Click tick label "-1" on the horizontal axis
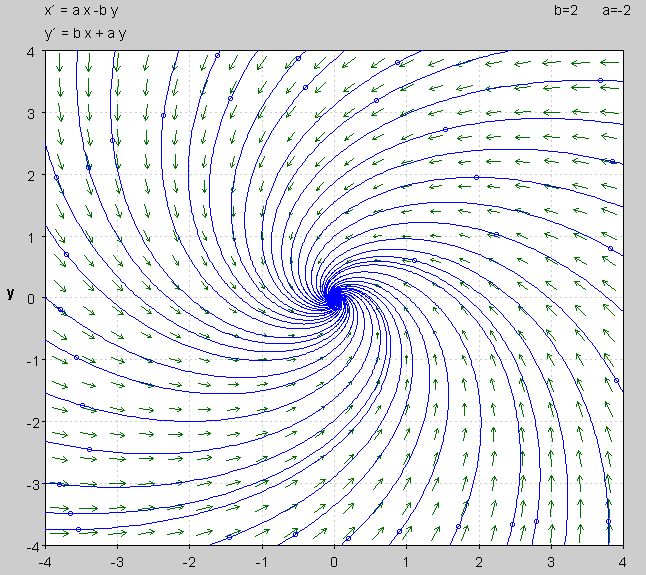This screenshot has width=646, height=575. click(262, 562)
